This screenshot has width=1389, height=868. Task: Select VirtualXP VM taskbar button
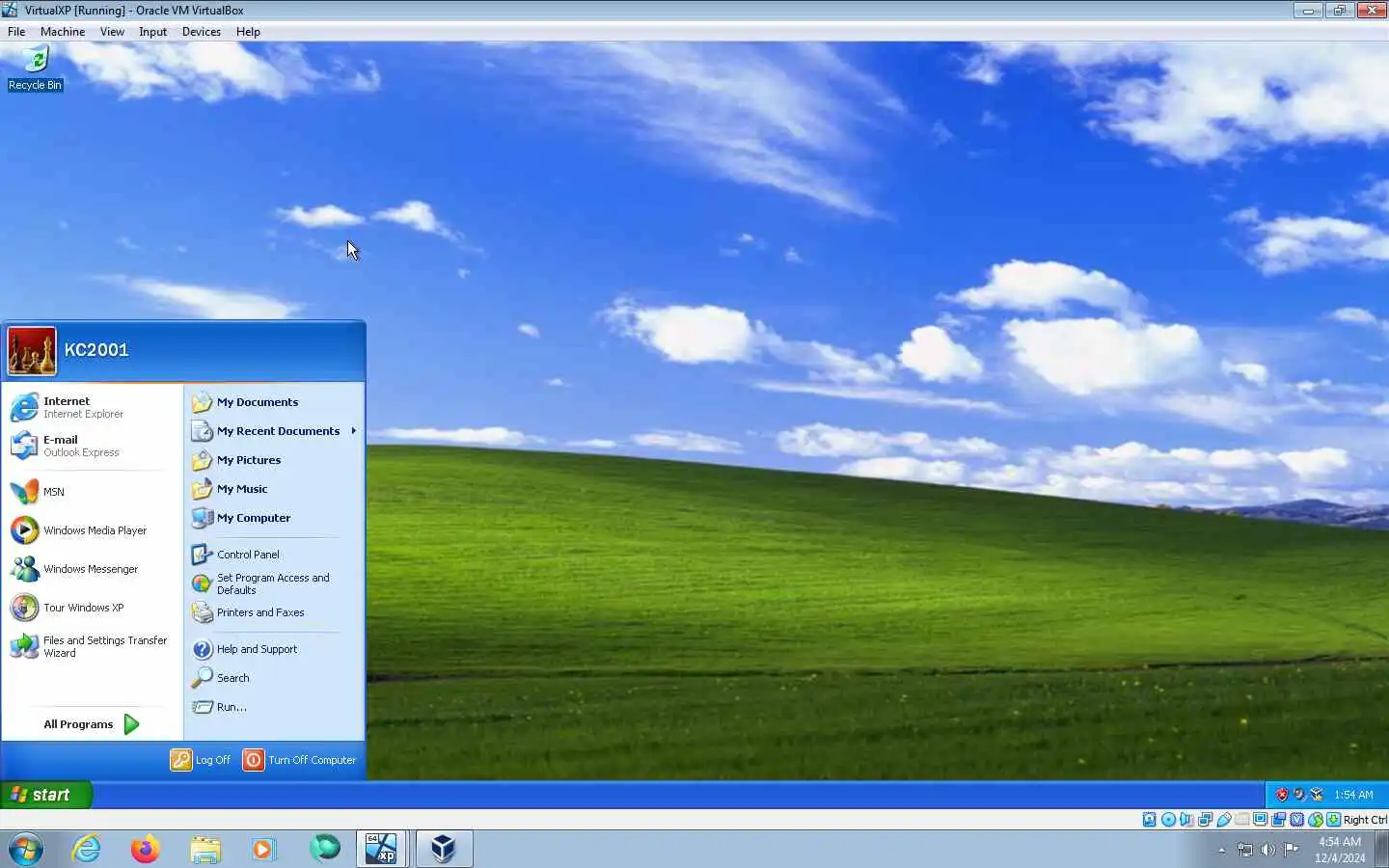coord(382,850)
